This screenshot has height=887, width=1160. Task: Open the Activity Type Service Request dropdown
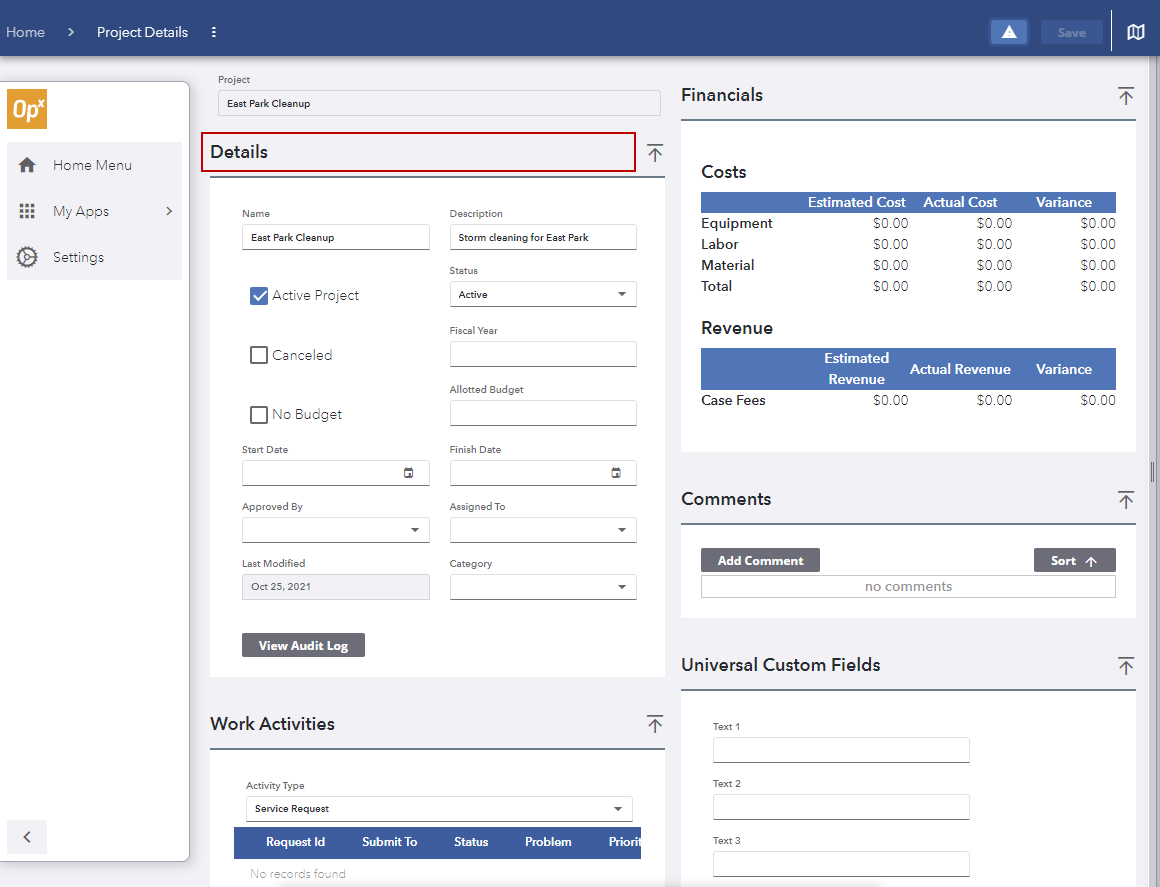[439, 809]
